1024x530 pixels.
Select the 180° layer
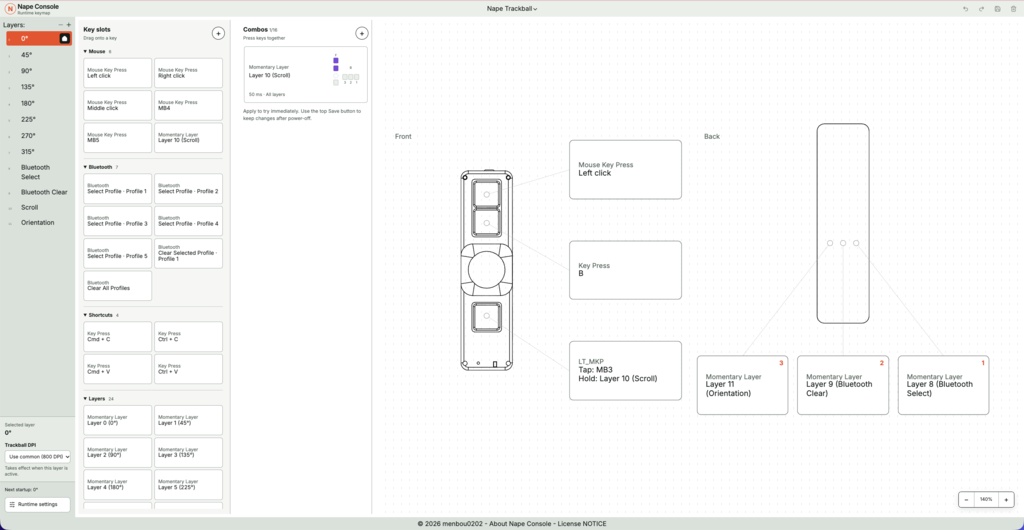coord(37,103)
